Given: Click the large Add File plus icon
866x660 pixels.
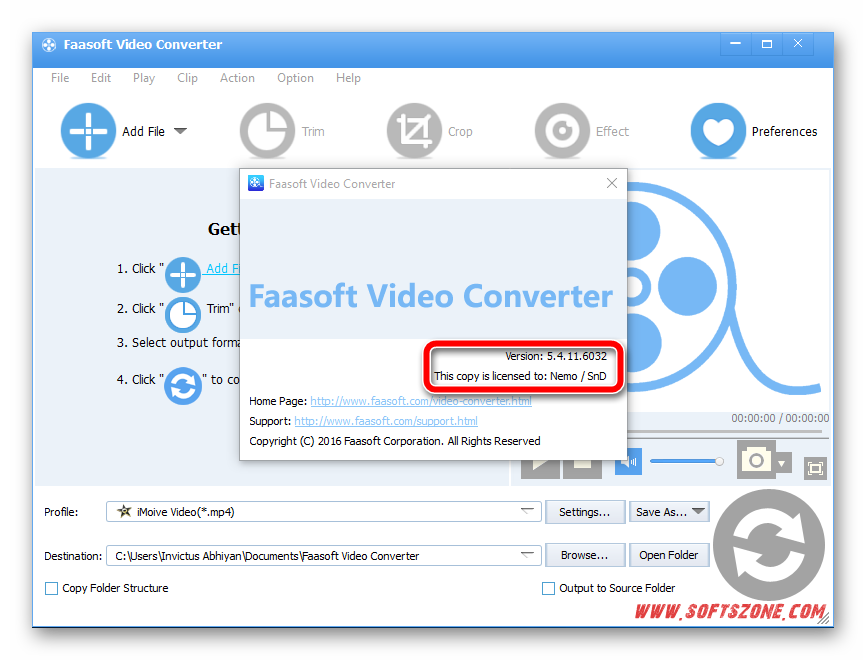Looking at the screenshot, I should pyautogui.click(x=88, y=131).
